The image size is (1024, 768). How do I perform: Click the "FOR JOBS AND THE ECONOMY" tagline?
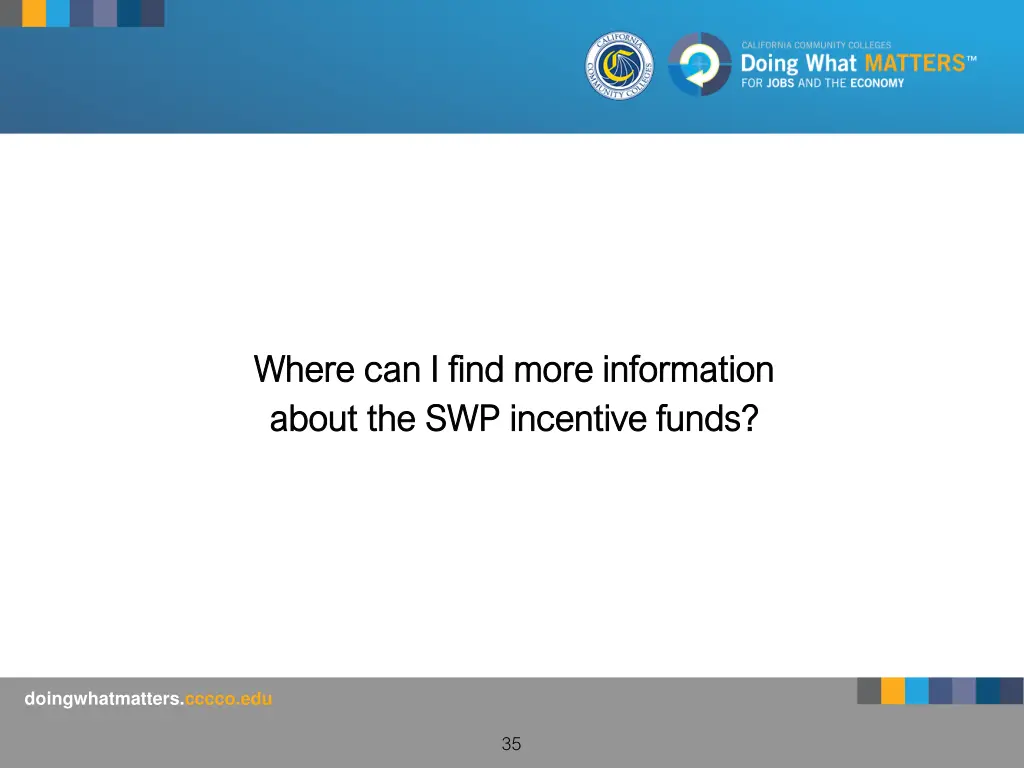(x=822, y=83)
